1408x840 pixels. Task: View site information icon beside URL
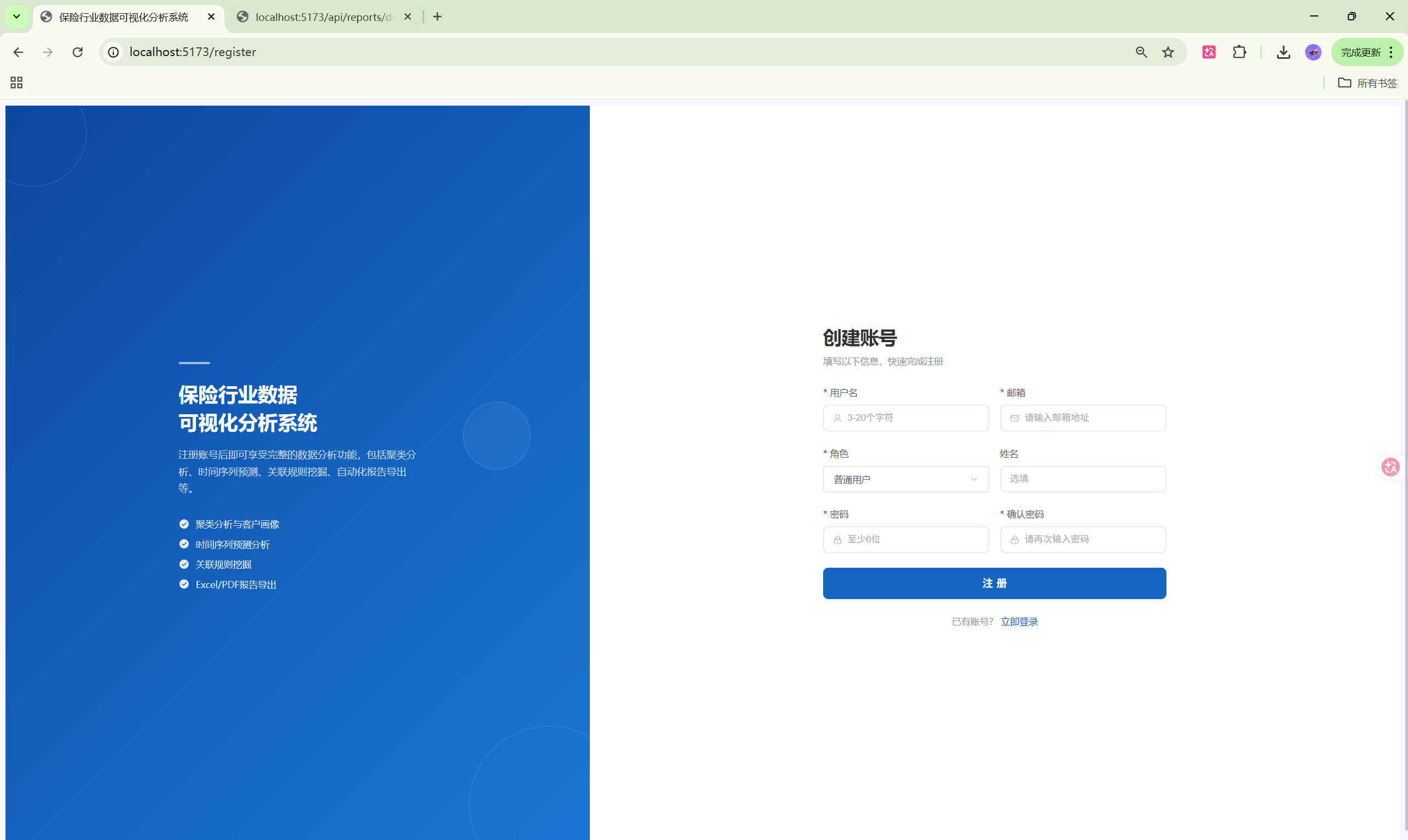tap(114, 52)
